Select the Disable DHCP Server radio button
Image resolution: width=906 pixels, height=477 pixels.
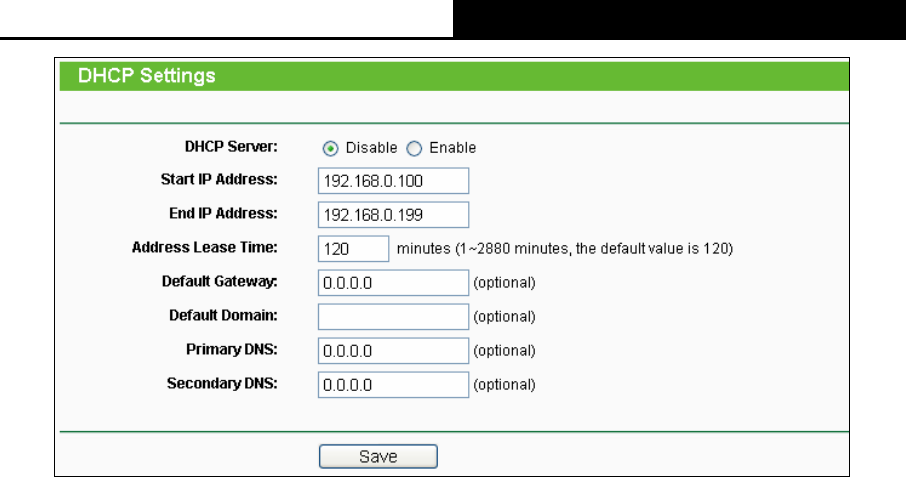tap(330, 148)
